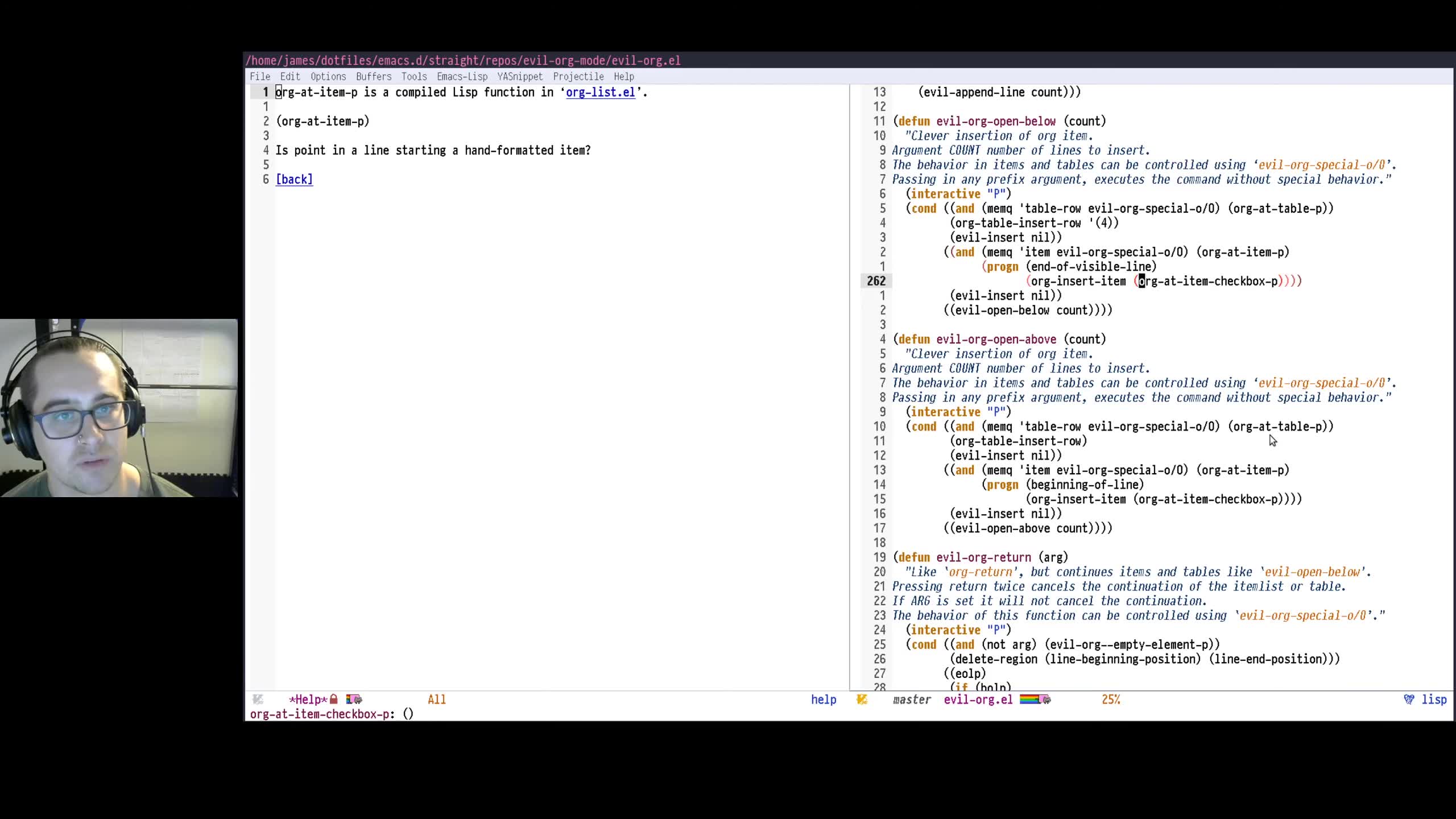The width and height of the screenshot is (1456, 819).
Task: Open the File menu
Action: point(260,76)
